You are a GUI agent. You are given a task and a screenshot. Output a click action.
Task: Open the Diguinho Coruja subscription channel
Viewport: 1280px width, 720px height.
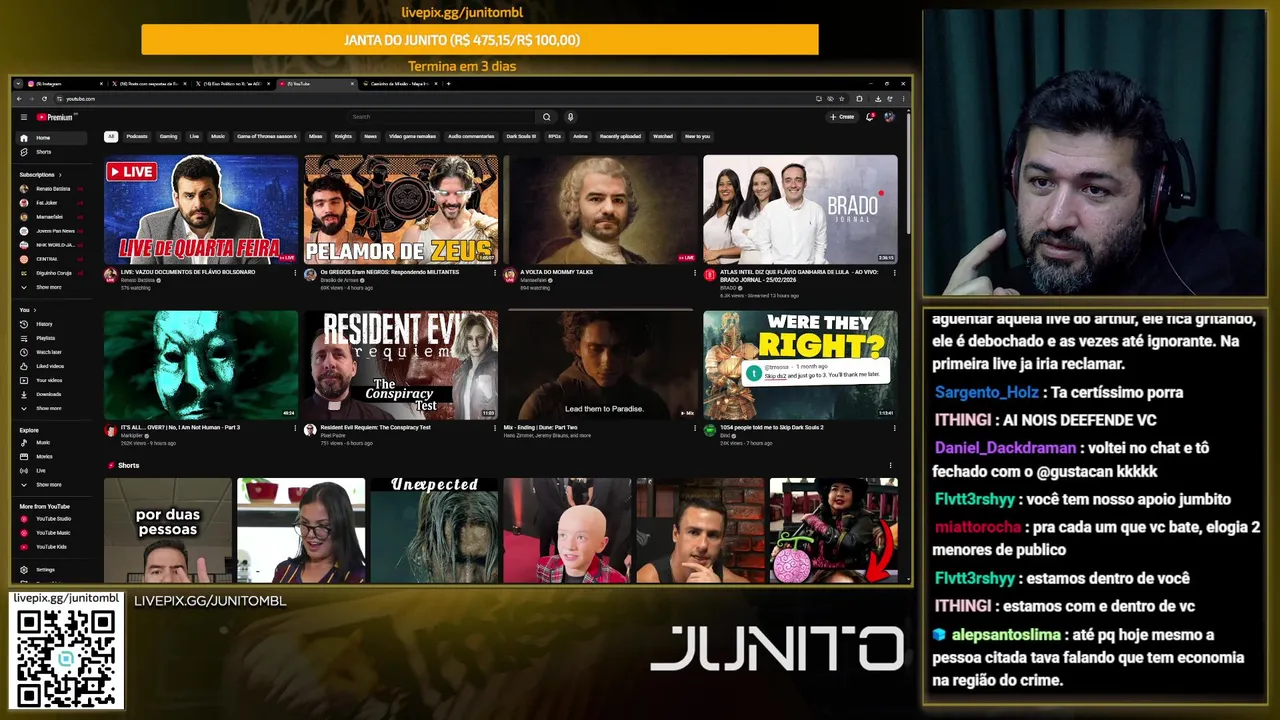click(x=52, y=272)
